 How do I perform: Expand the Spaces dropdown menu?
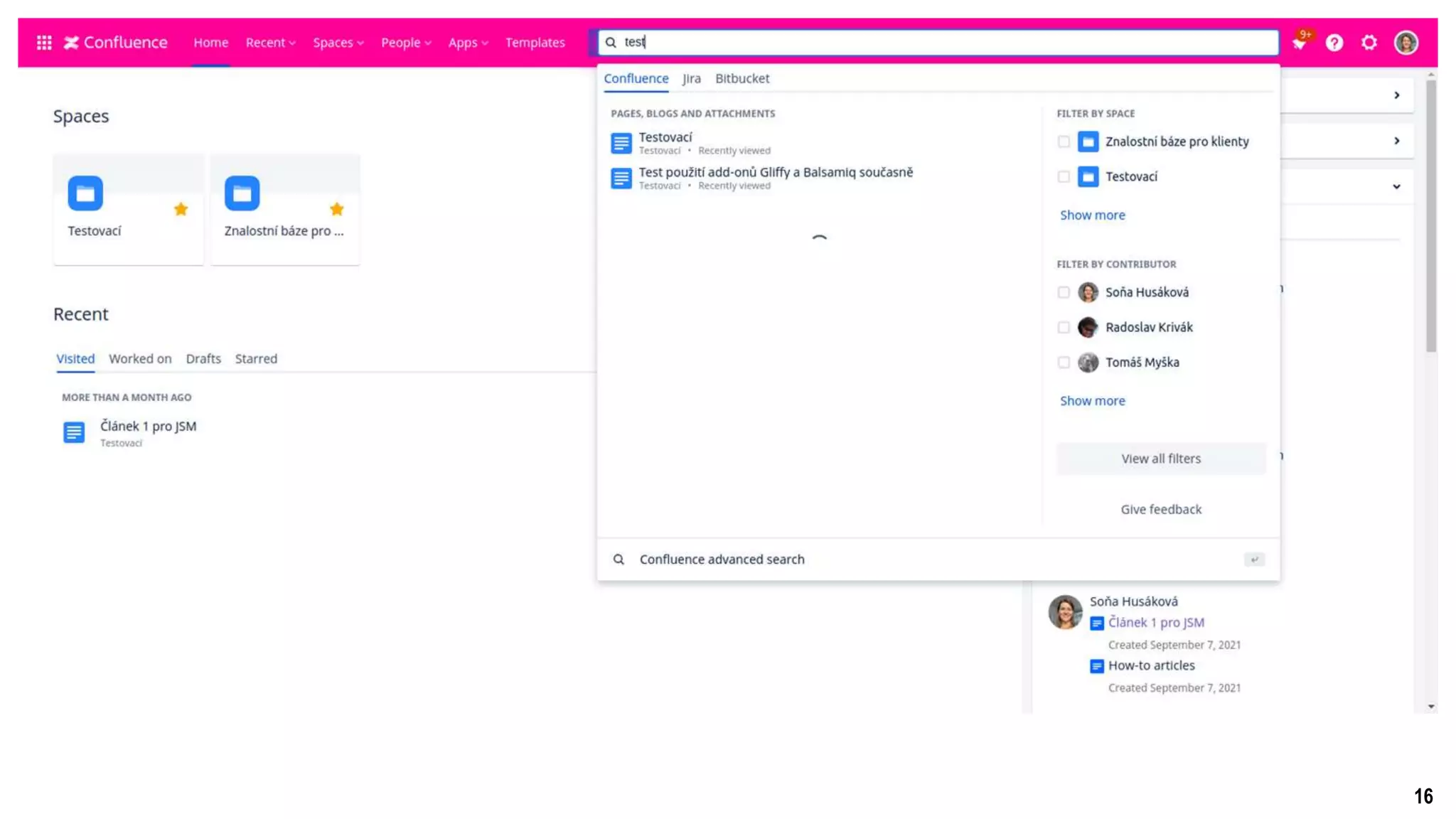[x=338, y=43]
